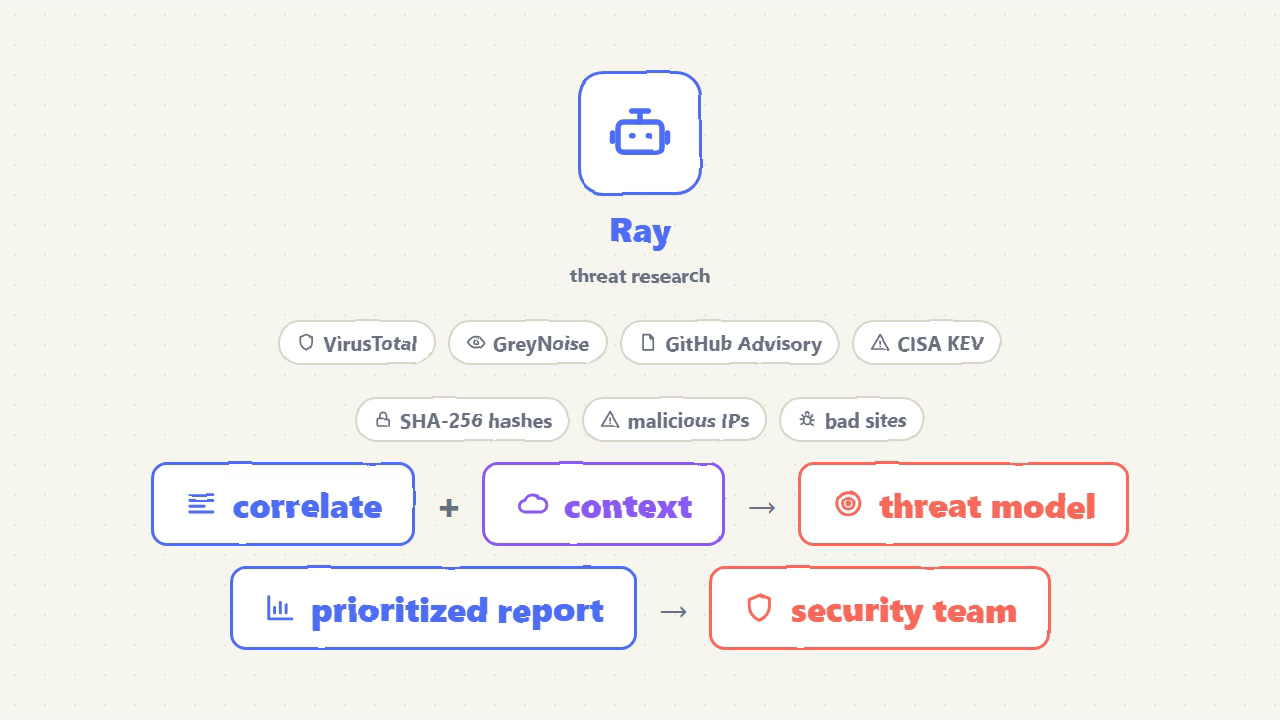Click the bar chart icon in prioritized report
The width and height of the screenshot is (1280, 720).
point(280,607)
